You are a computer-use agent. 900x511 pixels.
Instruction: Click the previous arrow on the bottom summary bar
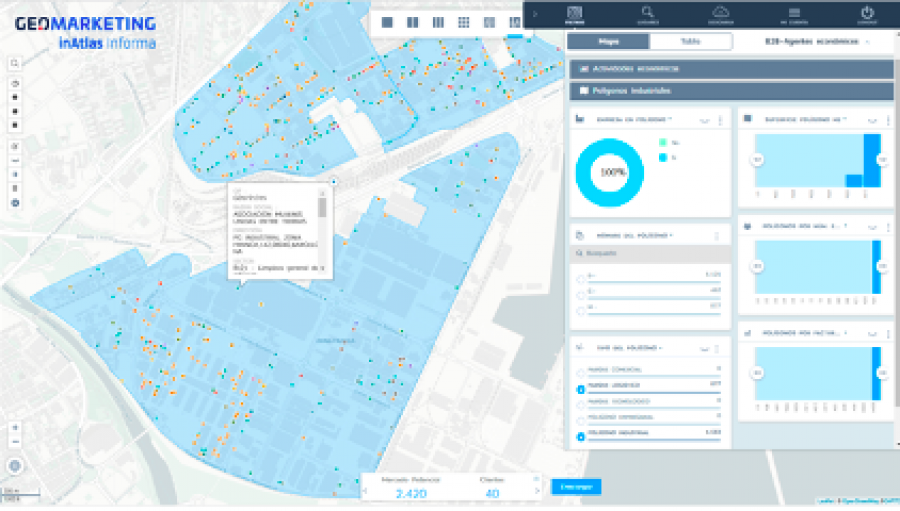pyautogui.click(x=364, y=491)
